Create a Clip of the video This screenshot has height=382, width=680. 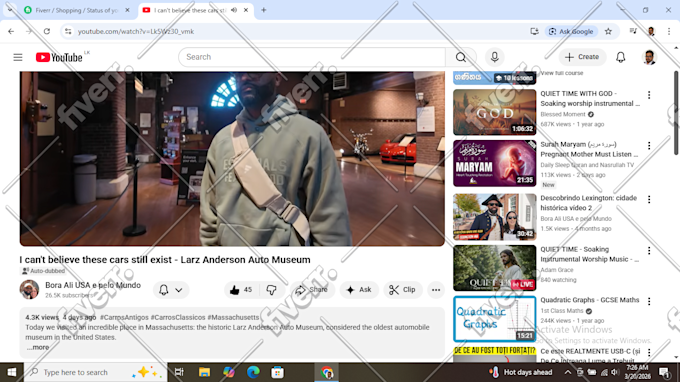click(x=402, y=290)
